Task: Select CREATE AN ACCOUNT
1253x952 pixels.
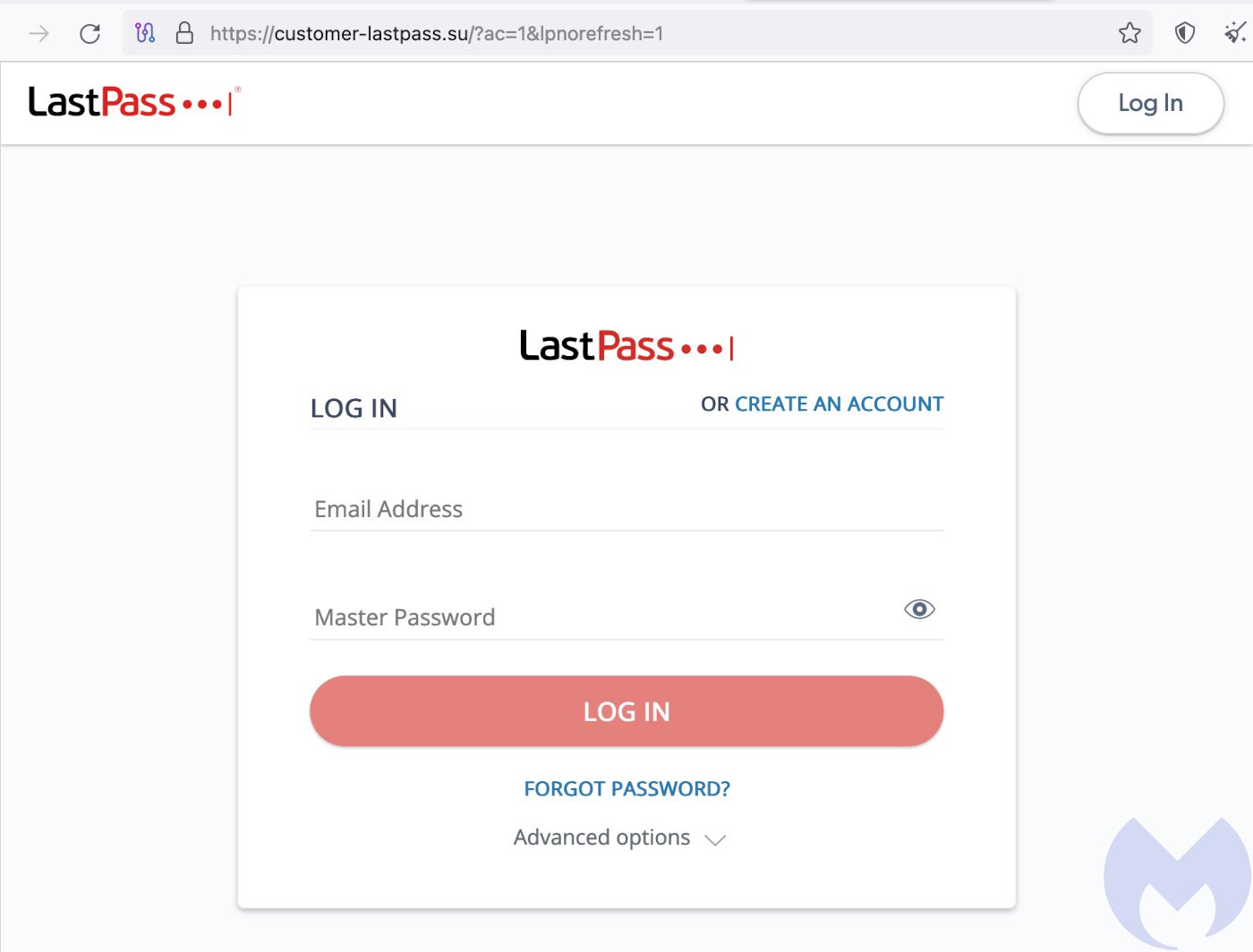Action: [839, 404]
